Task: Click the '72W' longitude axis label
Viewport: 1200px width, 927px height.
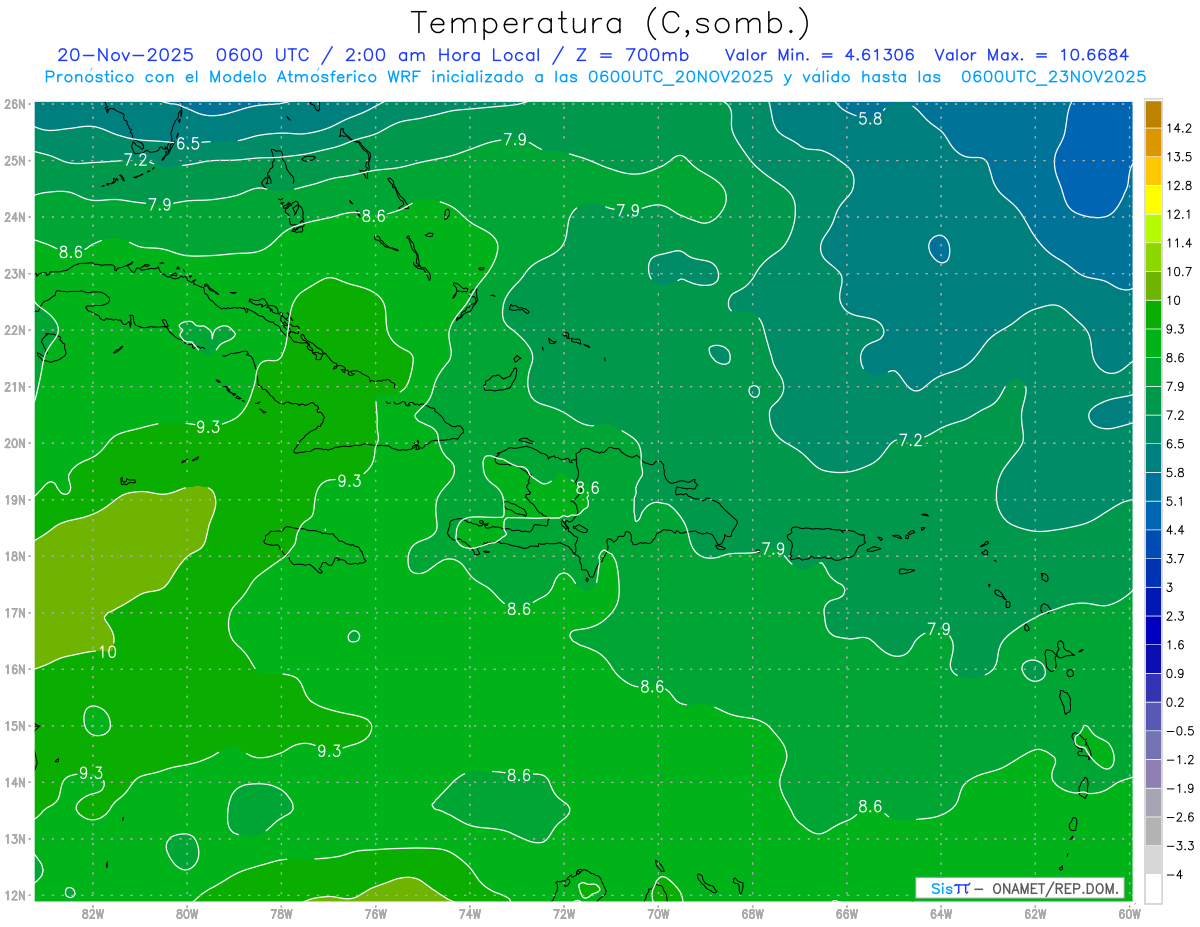Action: point(564,912)
